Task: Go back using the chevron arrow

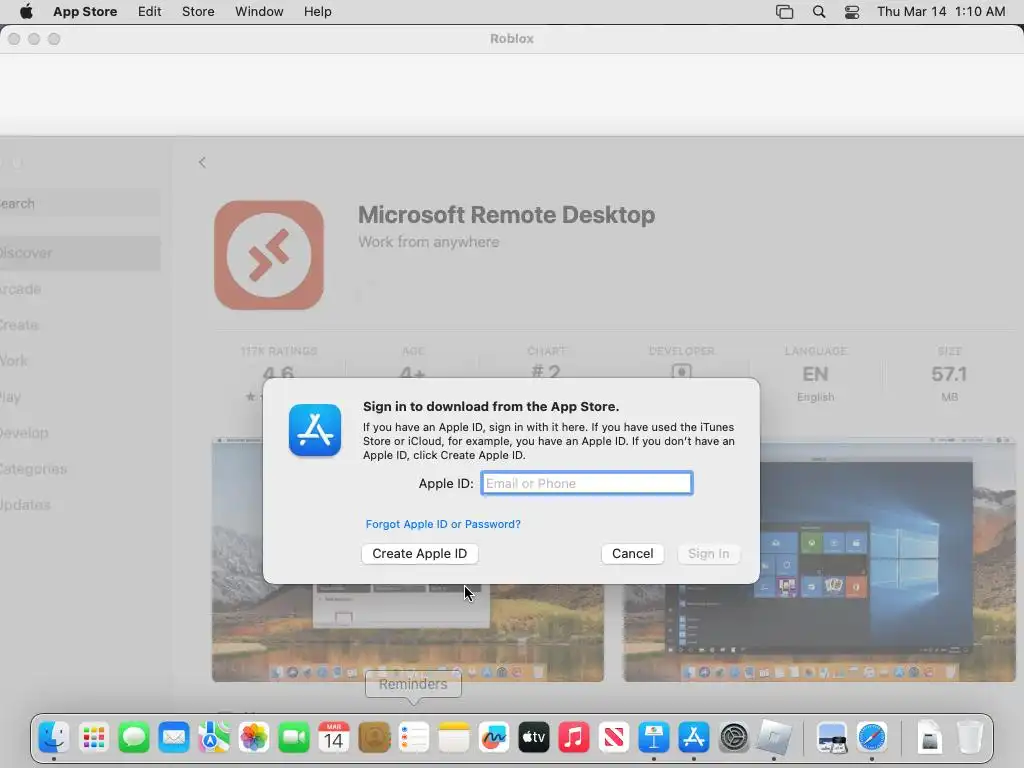Action: tap(202, 163)
